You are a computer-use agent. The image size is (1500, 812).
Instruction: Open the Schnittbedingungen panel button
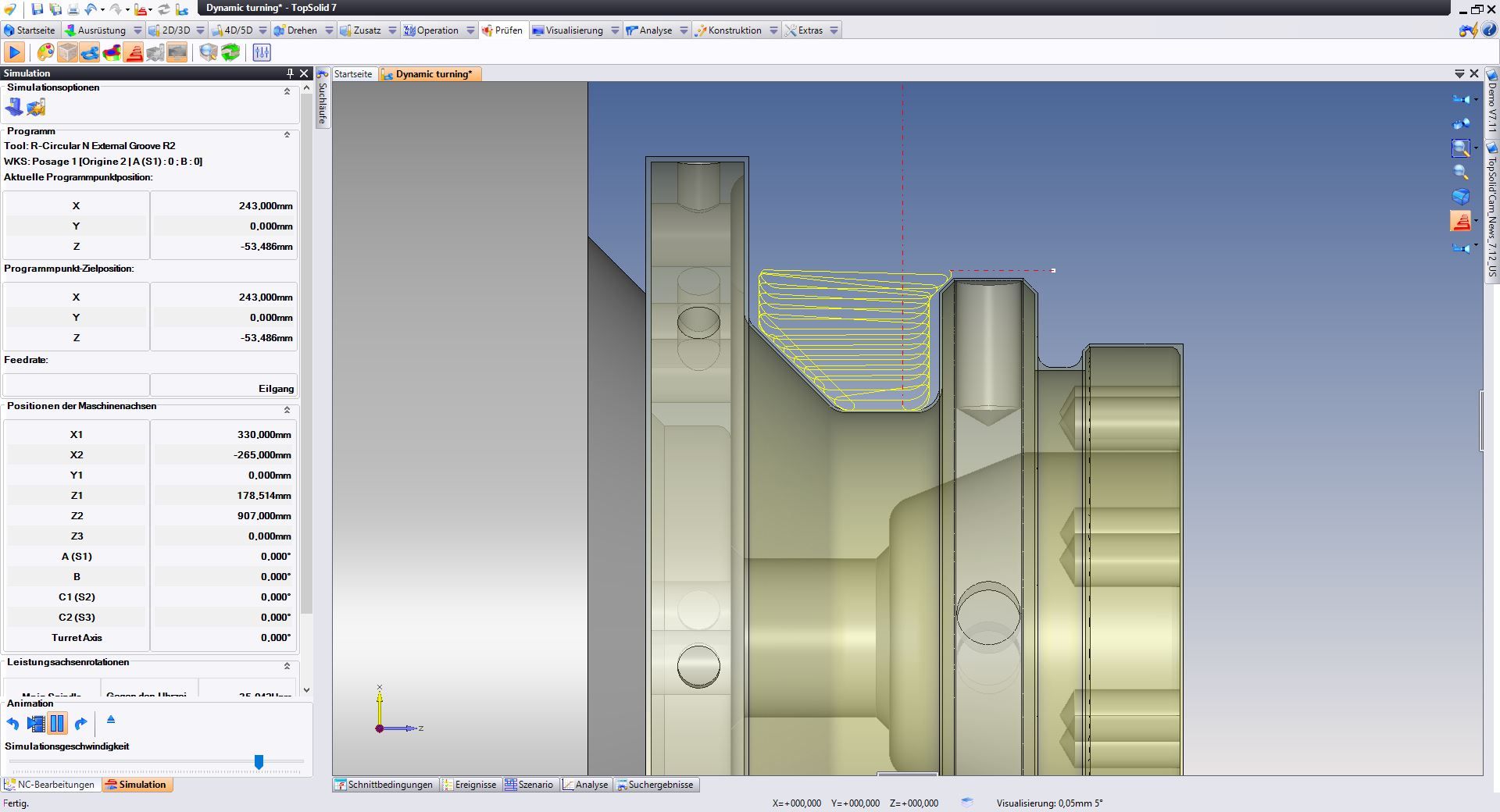click(x=384, y=785)
